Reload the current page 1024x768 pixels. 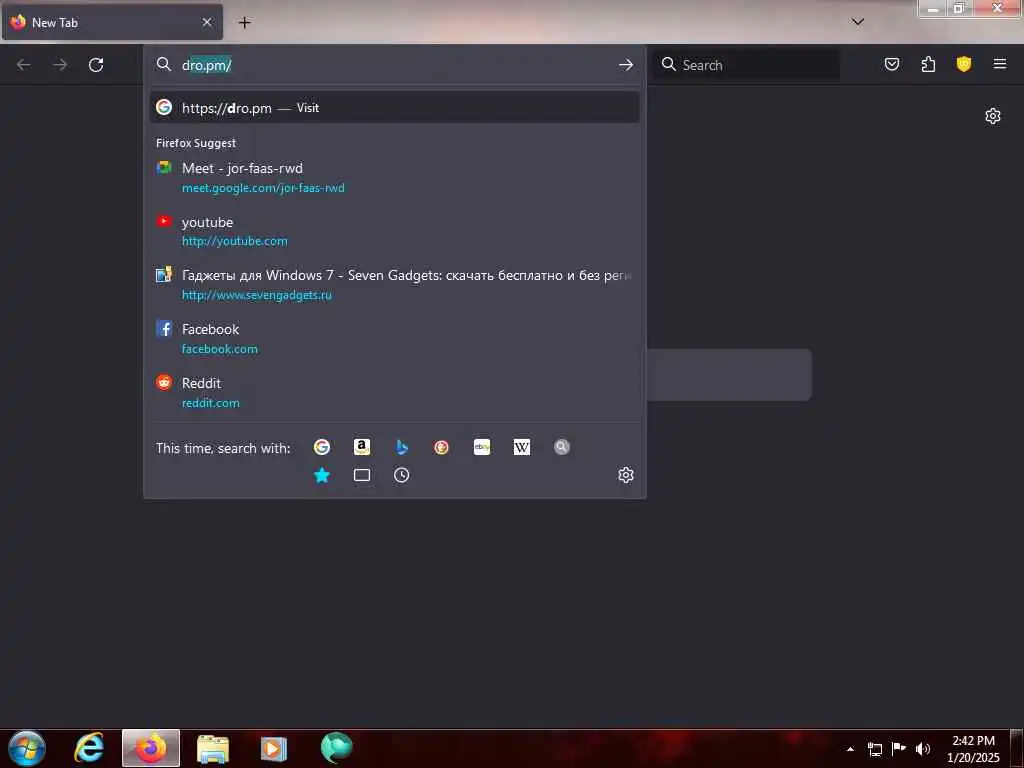click(x=96, y=65)
